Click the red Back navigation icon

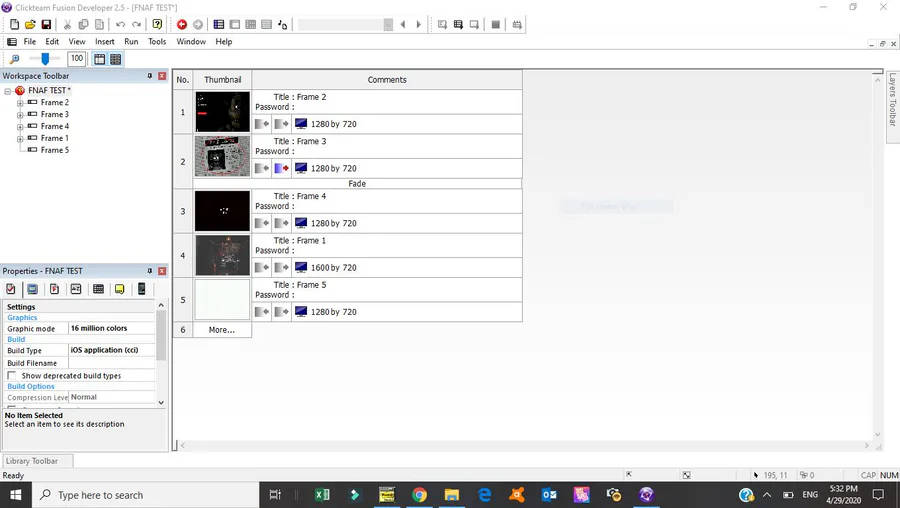[182, 24]
